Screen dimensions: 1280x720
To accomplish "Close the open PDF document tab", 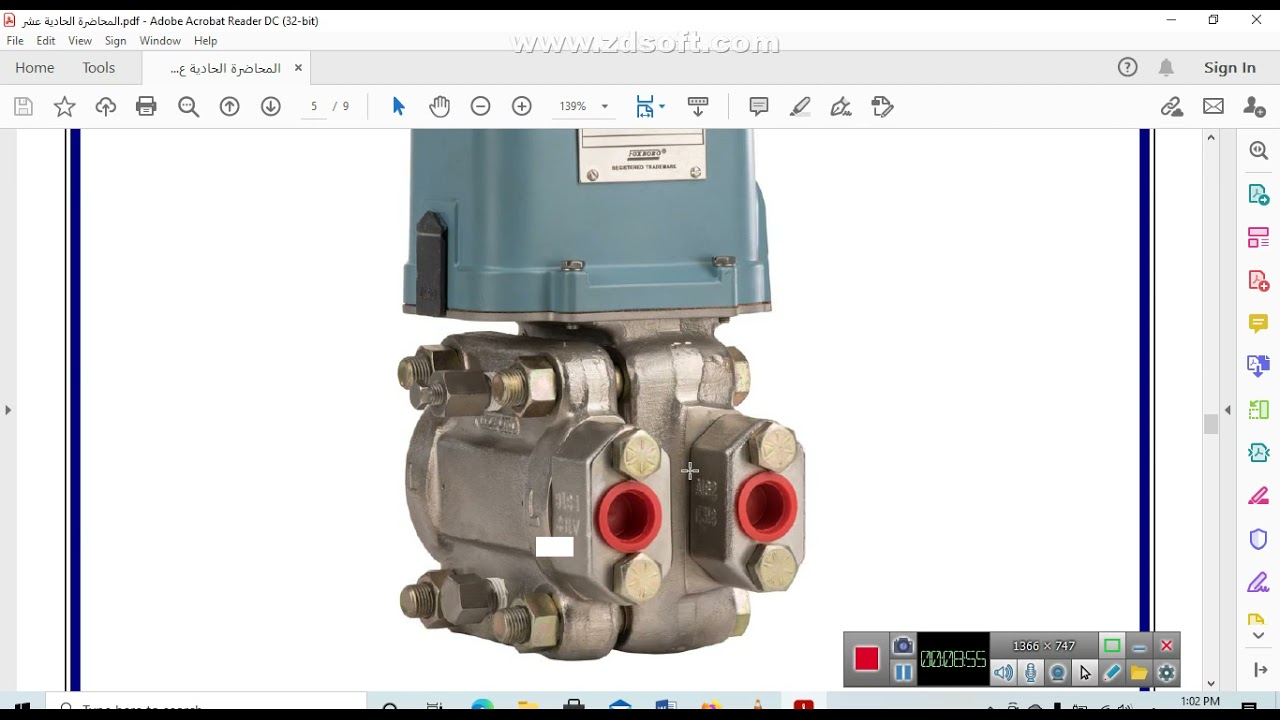I will click(x=298, y=68).
